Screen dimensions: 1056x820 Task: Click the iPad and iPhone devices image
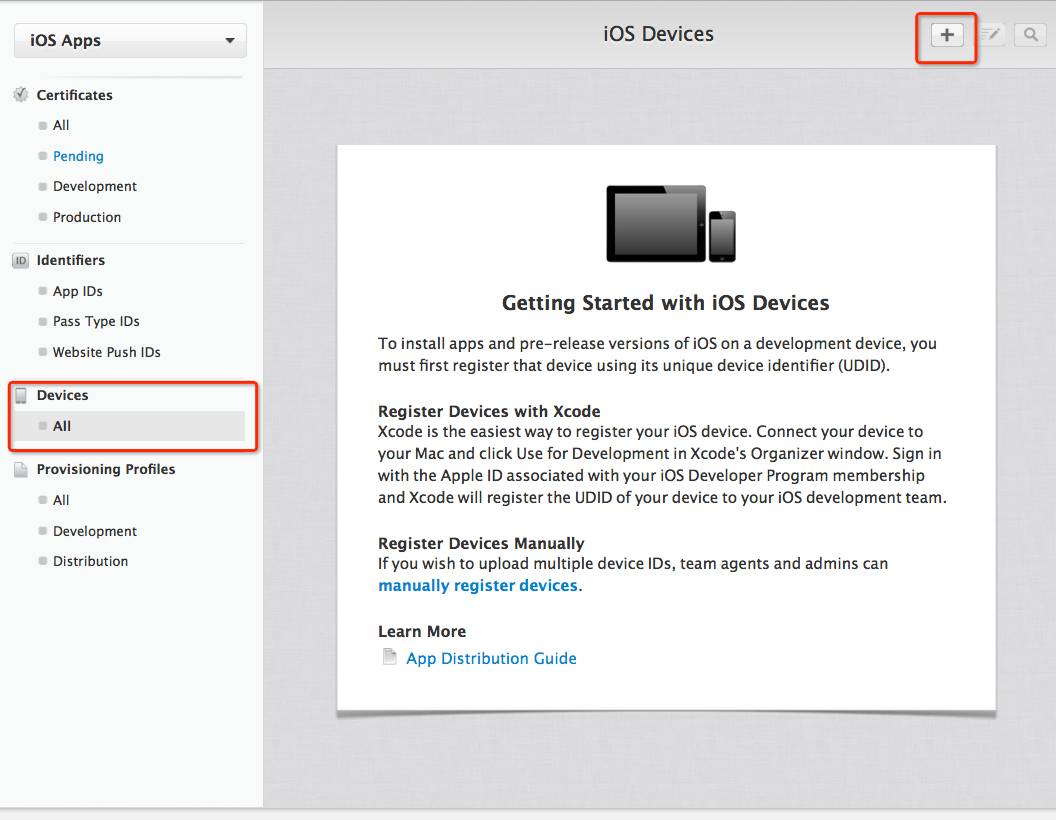click(x=670, y=224)
